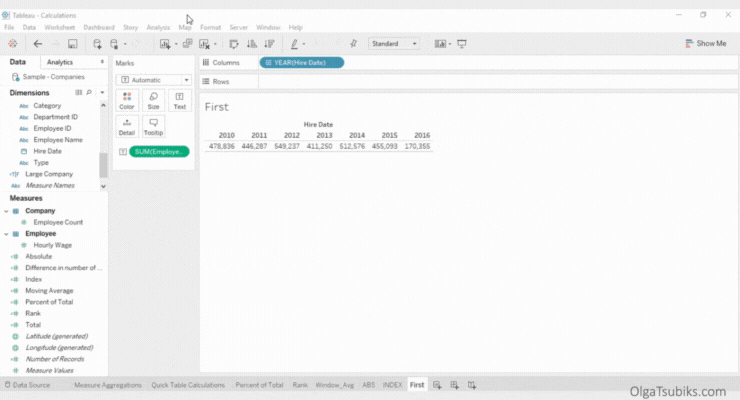The height and width of the screenshot is (400, 740).
Task: Select the Hourly Wage measure field
Action: [x=52, y=245]
